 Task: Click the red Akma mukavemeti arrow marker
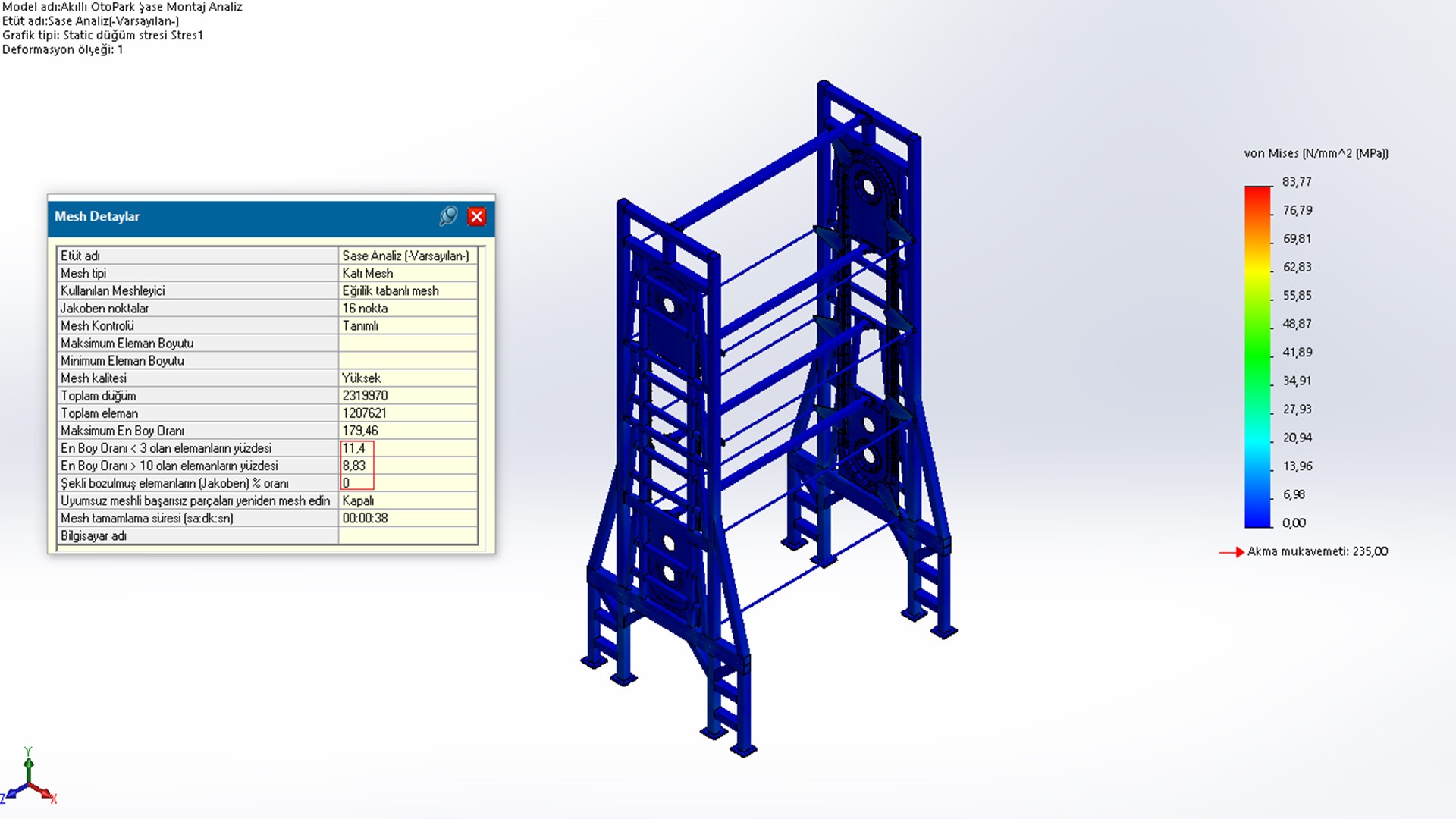coord(1232,552)
